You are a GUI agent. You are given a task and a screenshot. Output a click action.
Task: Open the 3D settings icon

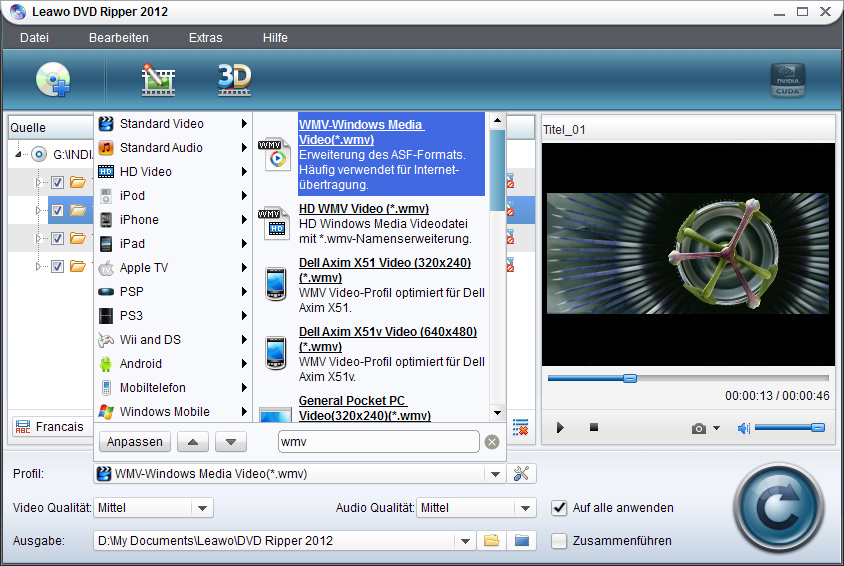[x=234, y=80]
